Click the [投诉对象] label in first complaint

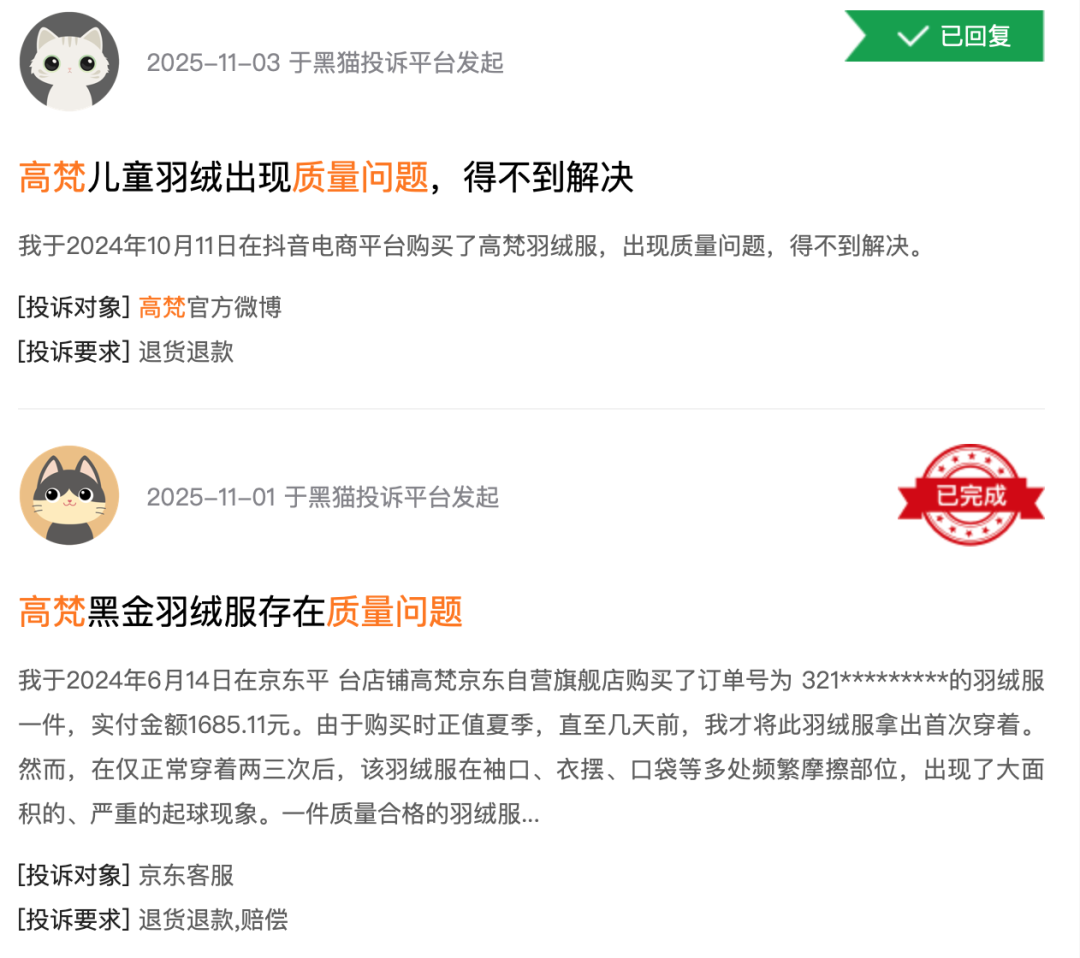click(74, 307)
